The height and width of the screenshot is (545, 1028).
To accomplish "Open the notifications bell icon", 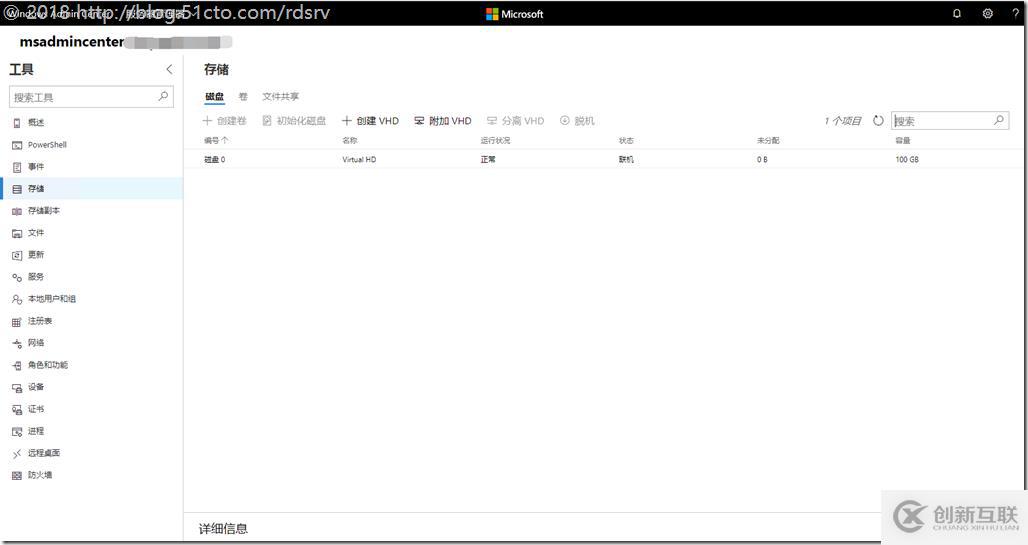I will click(x=957, y=13).
